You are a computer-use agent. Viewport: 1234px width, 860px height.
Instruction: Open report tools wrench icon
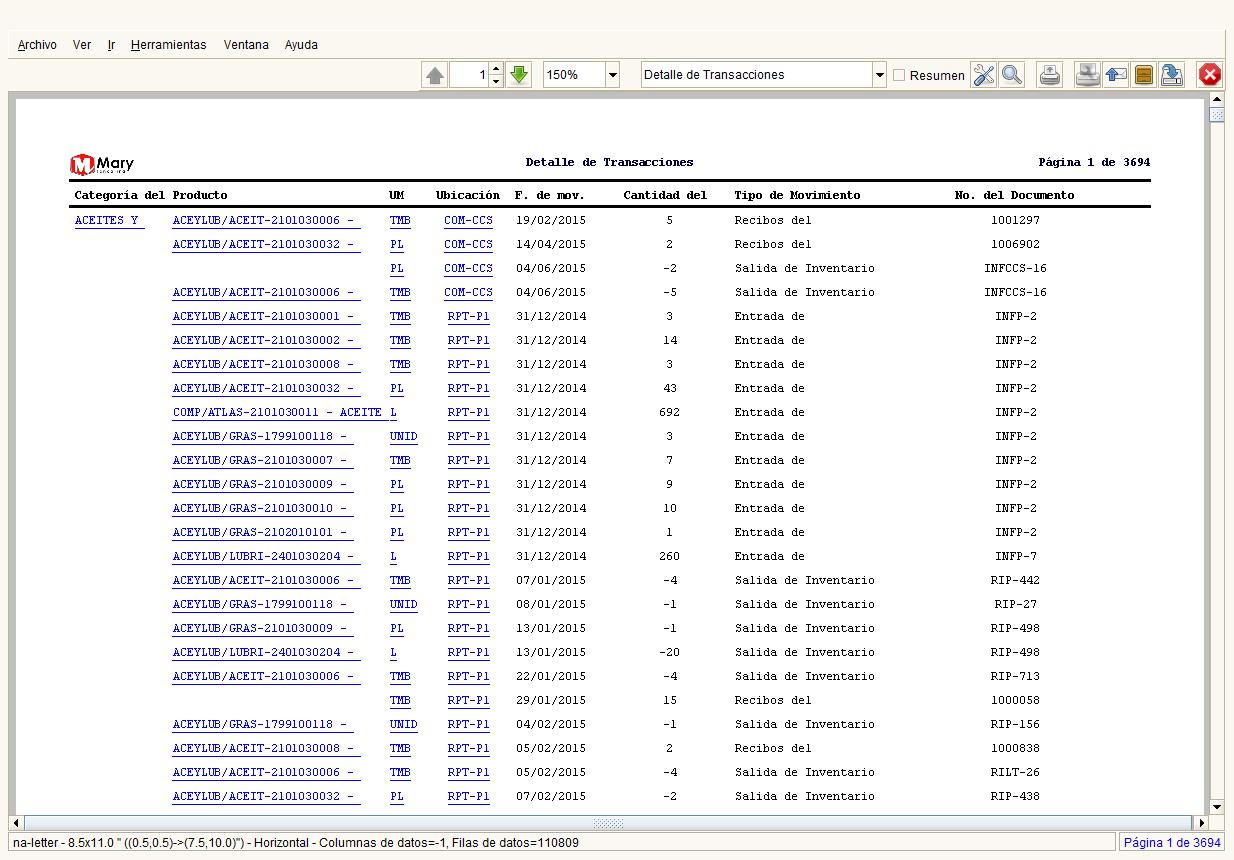(984, 75)
